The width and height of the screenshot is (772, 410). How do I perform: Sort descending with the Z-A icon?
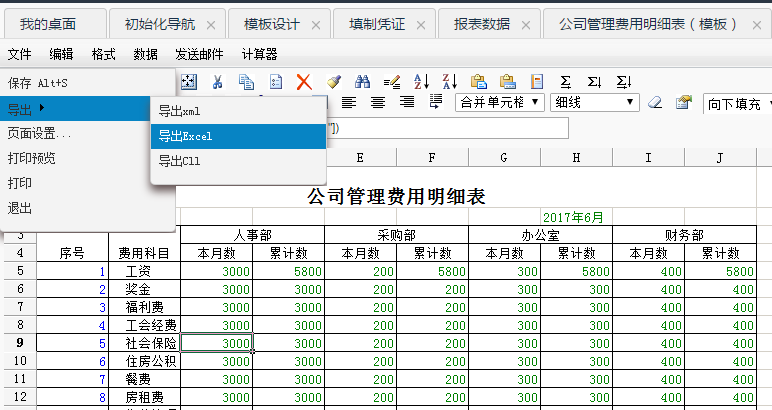[x=450, y=82]
